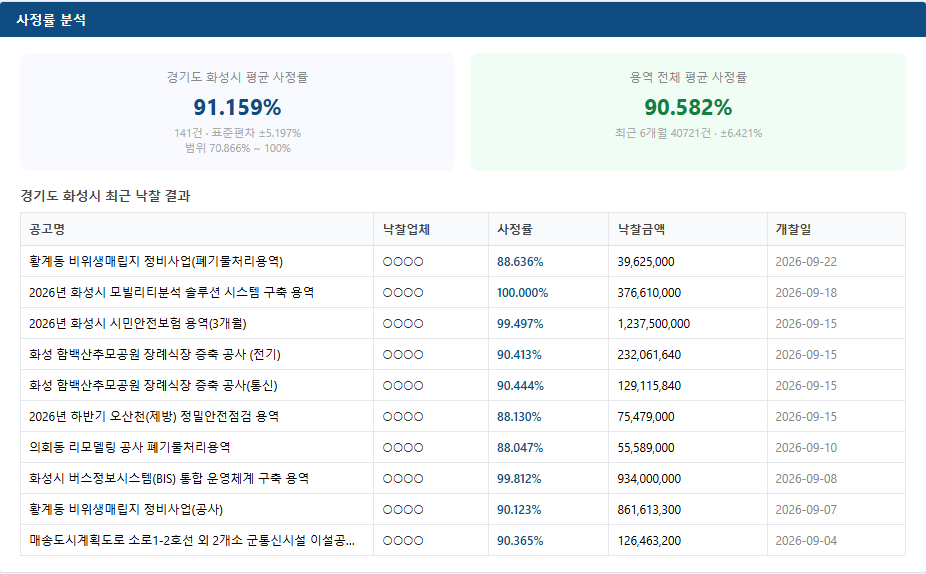Image resolution: width=926 pixels, height=574 pixels.
Task: Click the 91.159% average value
Action: tap(237, 107)
